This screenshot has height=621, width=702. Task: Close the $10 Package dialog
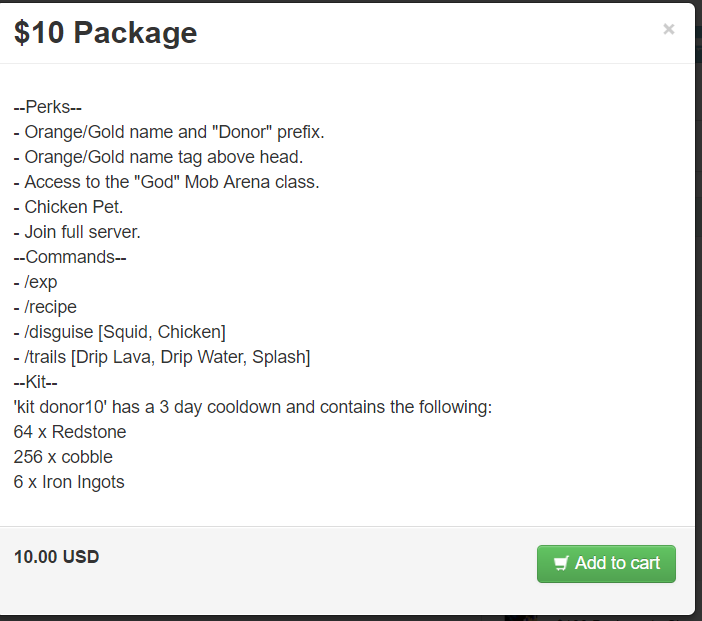tap(668, 29)
